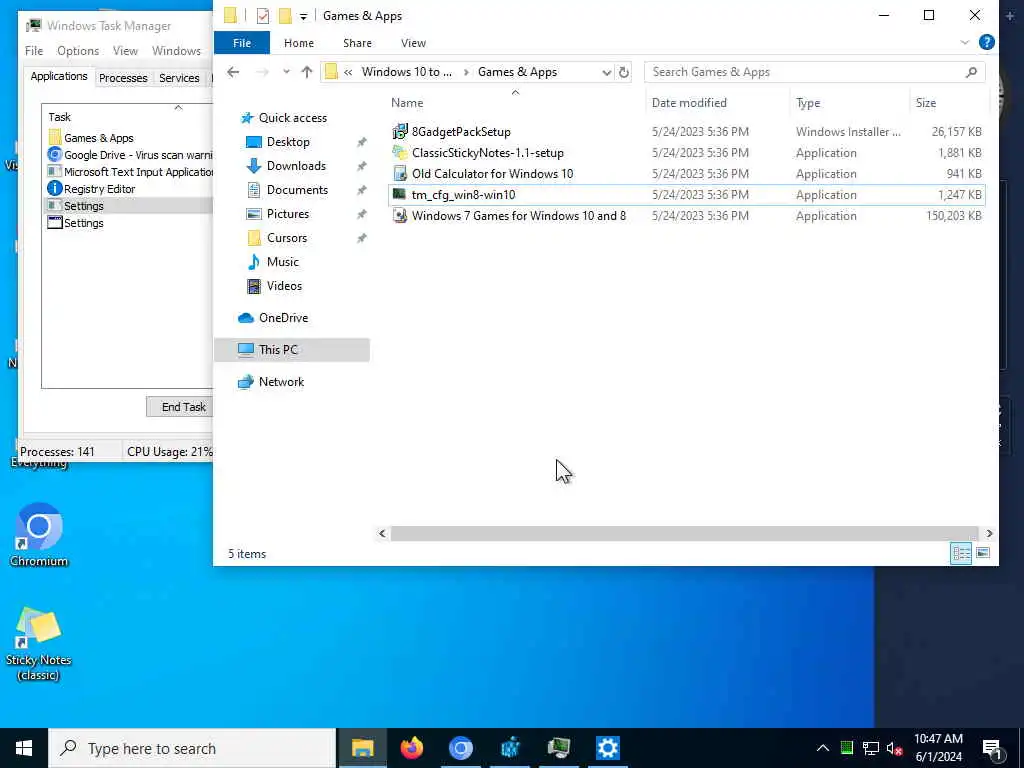Sort files by Size column
The width and height of the screenshot is (1024, 768).
point(925,103)
